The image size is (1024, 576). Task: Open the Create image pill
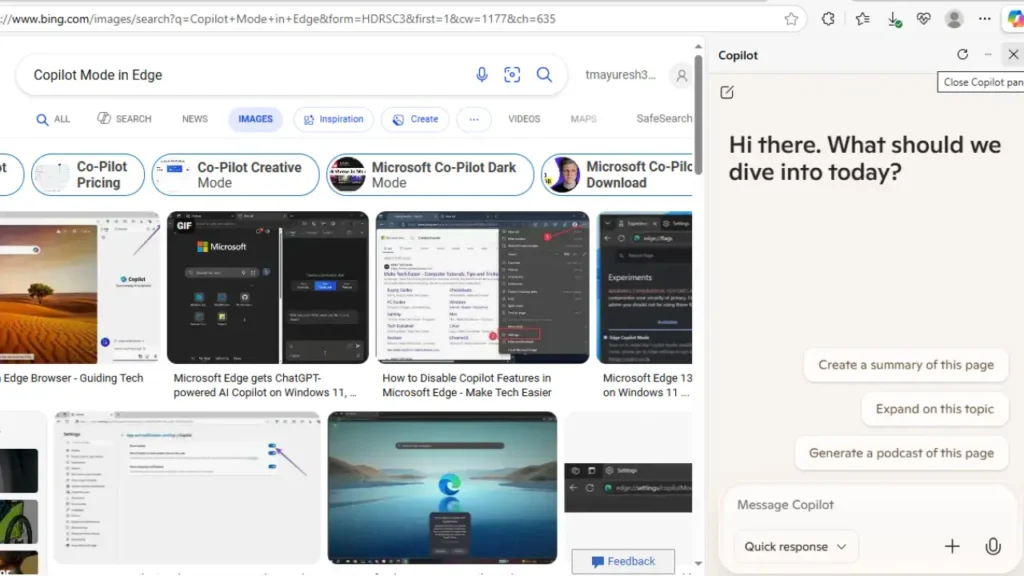click(x=415, y=120)
